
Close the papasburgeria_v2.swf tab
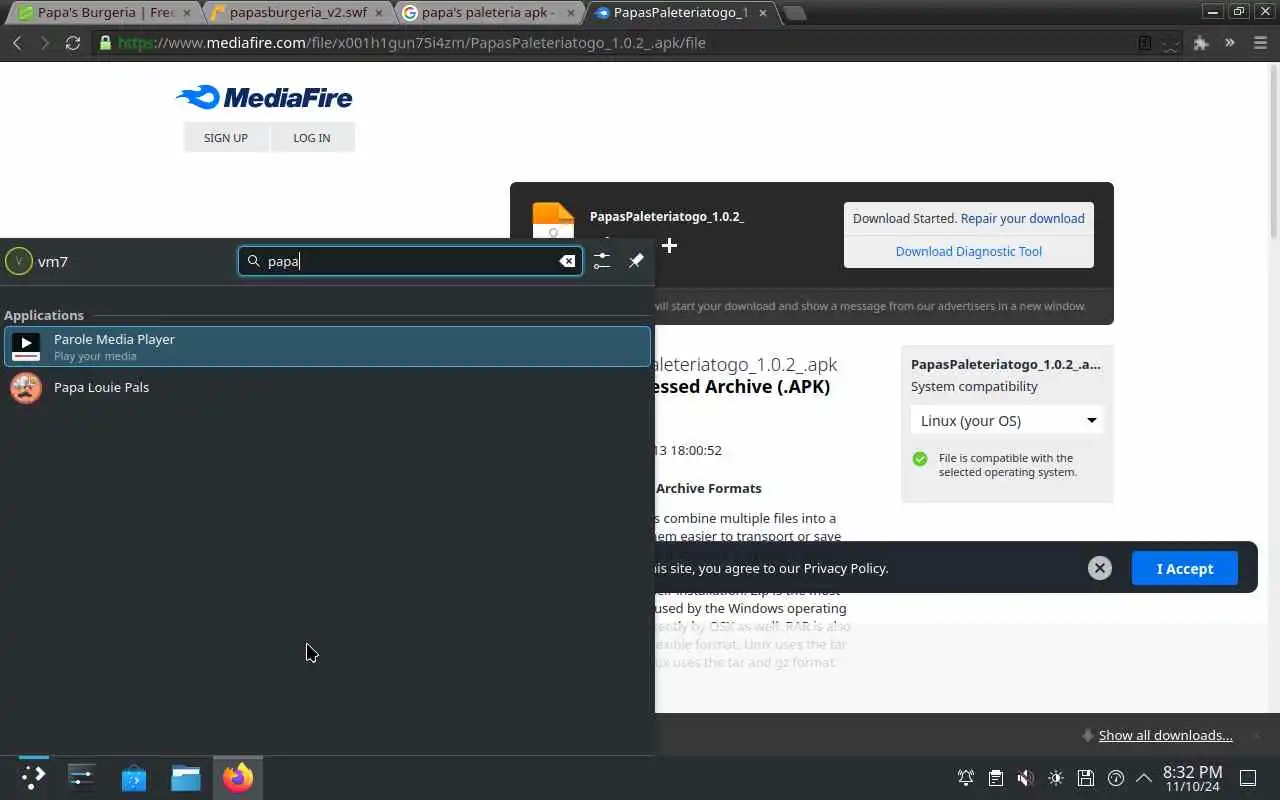tap(380, 13)
